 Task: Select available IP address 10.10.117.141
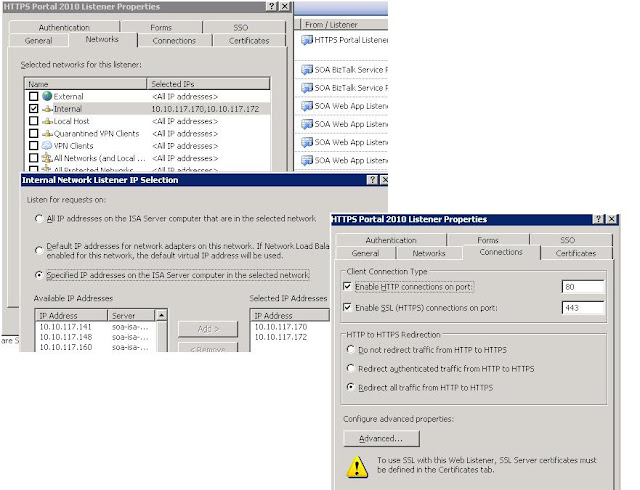coord(66,327)
